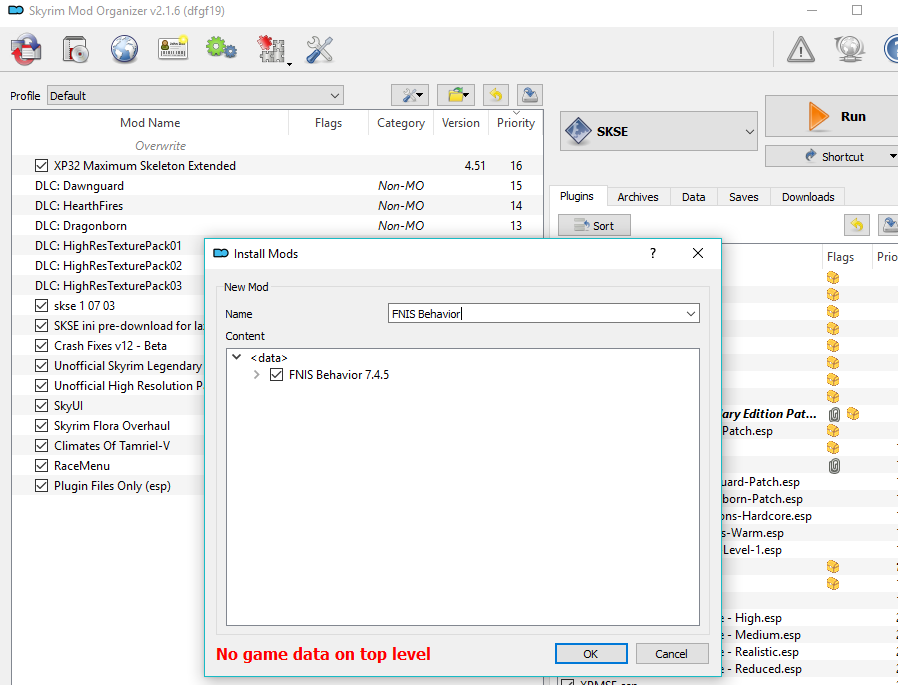Click the paperclip icon in Edition Pat... row
Image resolution: width=898 pixels, height=685 pixels.
point(834,414)
